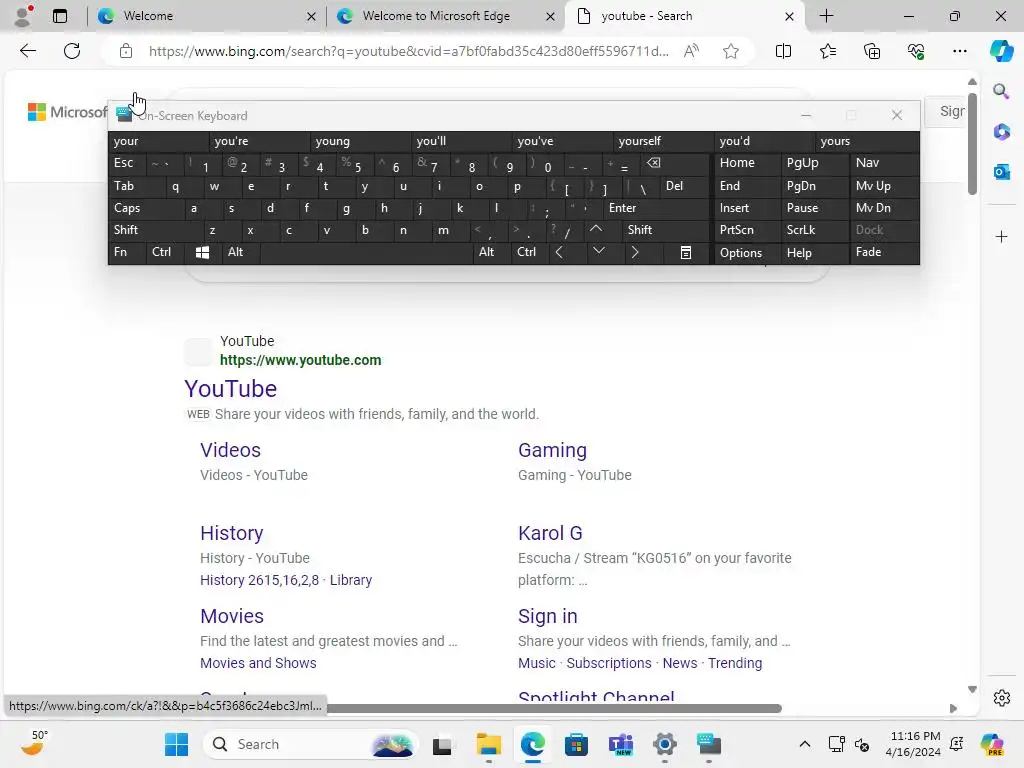Image resolution: width=1024 pixels, height=768 pixels.
Task: Open the sidebar search icon
Action: coord(1001,91)
